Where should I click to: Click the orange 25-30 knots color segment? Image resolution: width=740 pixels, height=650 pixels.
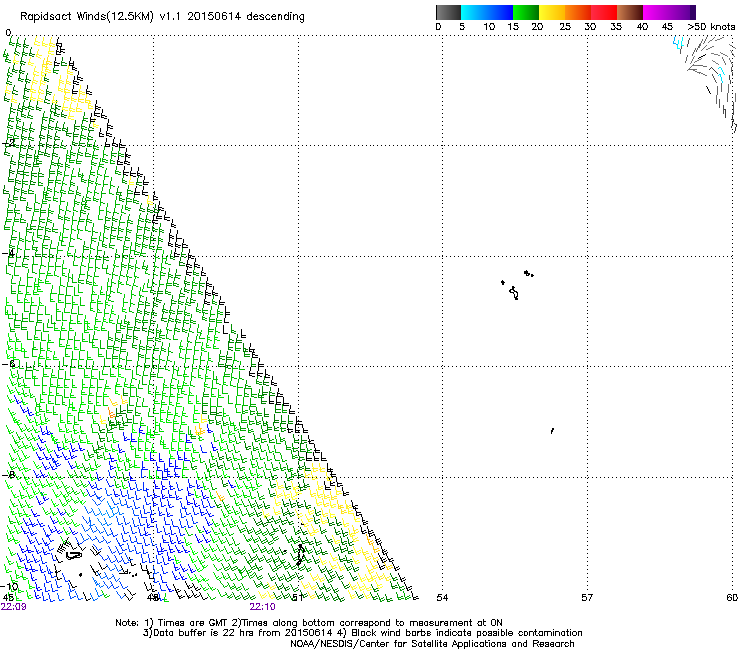tap(578, 12)
